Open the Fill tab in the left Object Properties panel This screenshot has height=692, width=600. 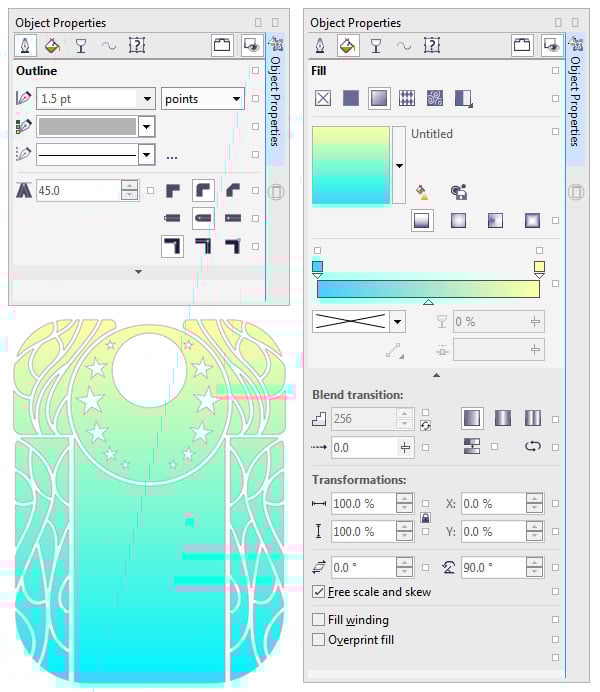52,45
